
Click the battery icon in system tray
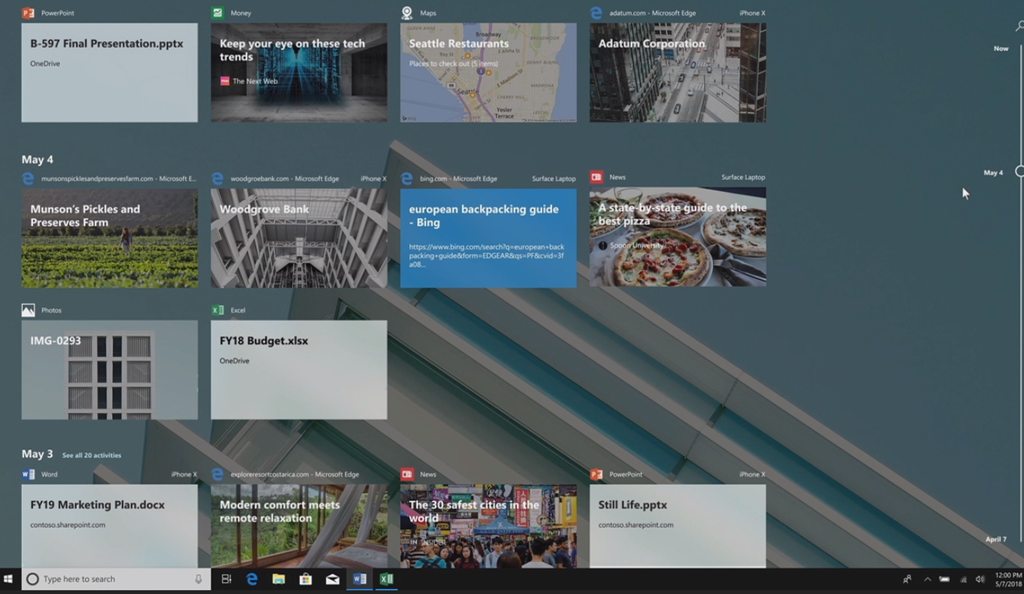[x=944, y=579]
